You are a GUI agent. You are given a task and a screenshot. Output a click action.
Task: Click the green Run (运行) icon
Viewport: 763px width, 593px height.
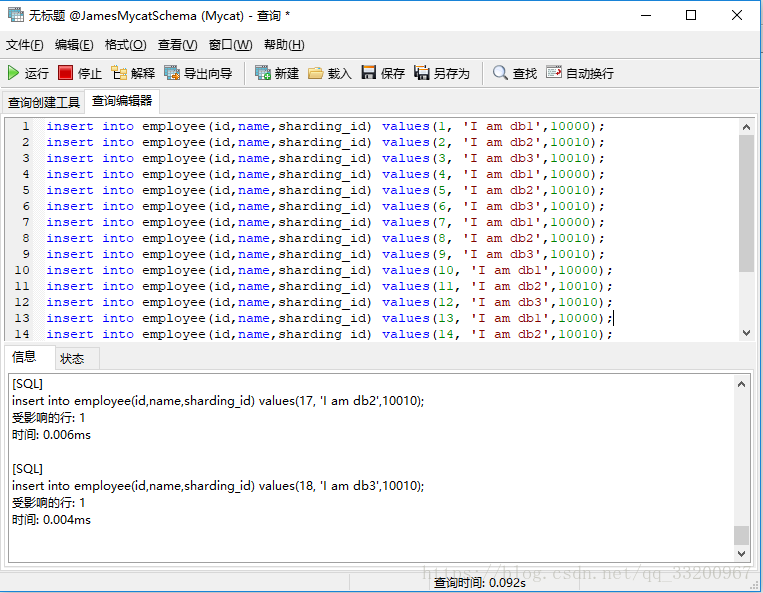(x=14, y=73)
